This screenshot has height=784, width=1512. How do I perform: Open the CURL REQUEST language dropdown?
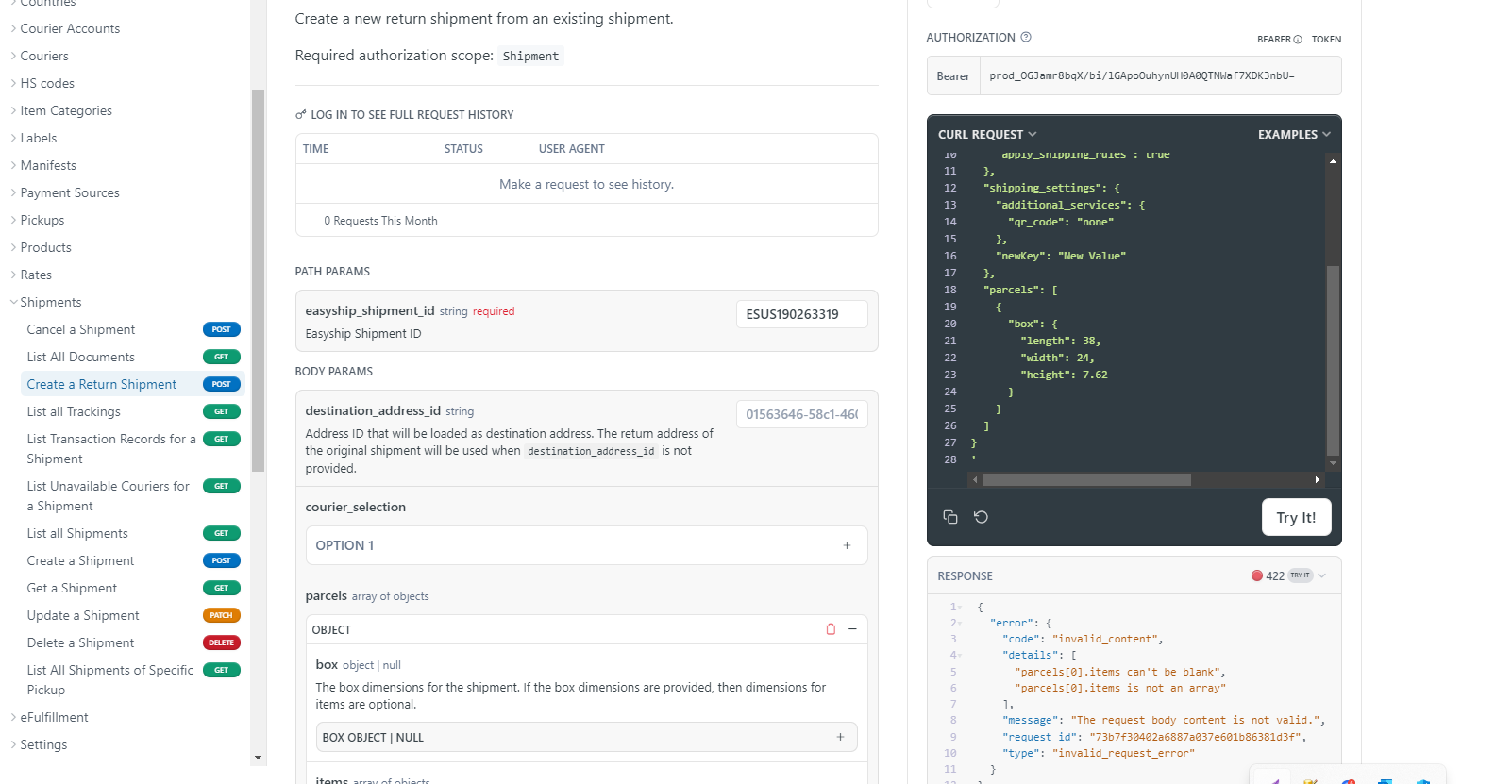[987, 135]
